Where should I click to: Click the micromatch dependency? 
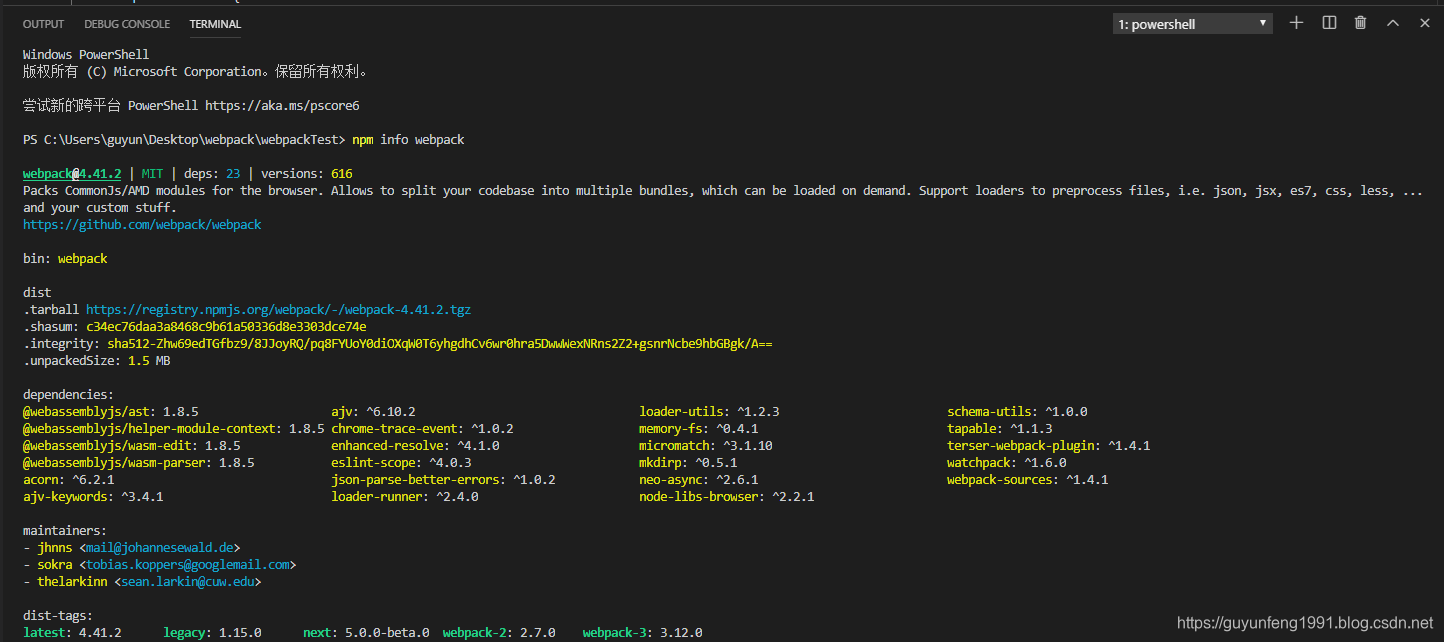point(706,446)
